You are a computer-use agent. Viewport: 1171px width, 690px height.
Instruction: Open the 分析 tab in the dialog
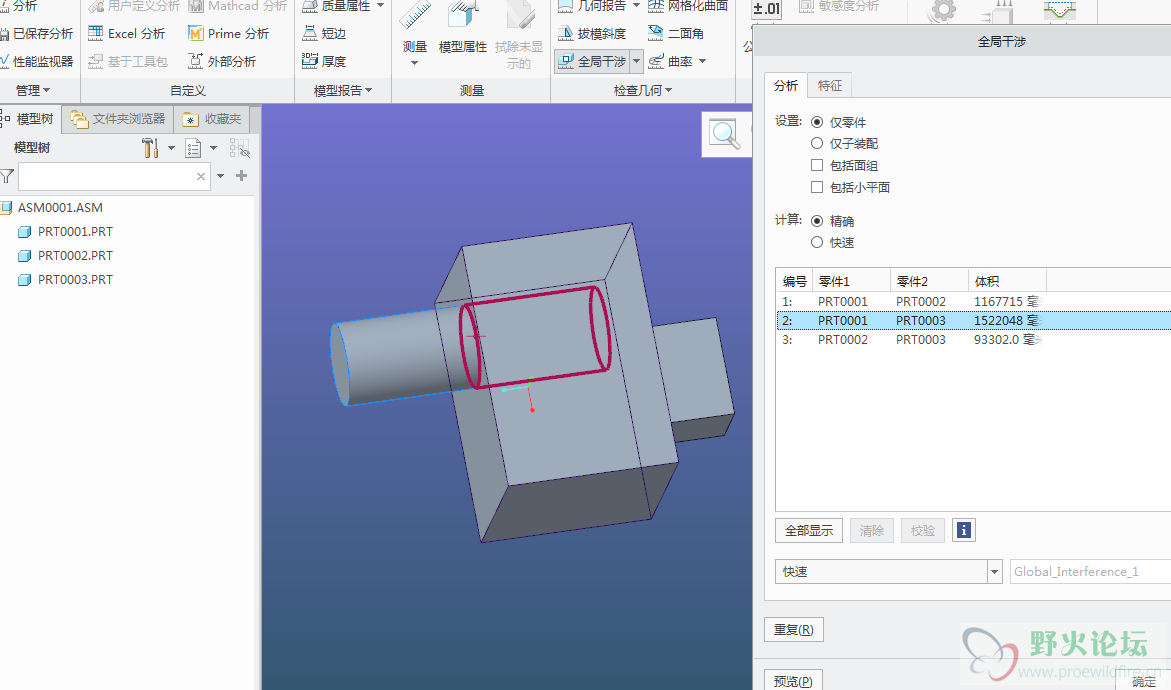point(785,85)
